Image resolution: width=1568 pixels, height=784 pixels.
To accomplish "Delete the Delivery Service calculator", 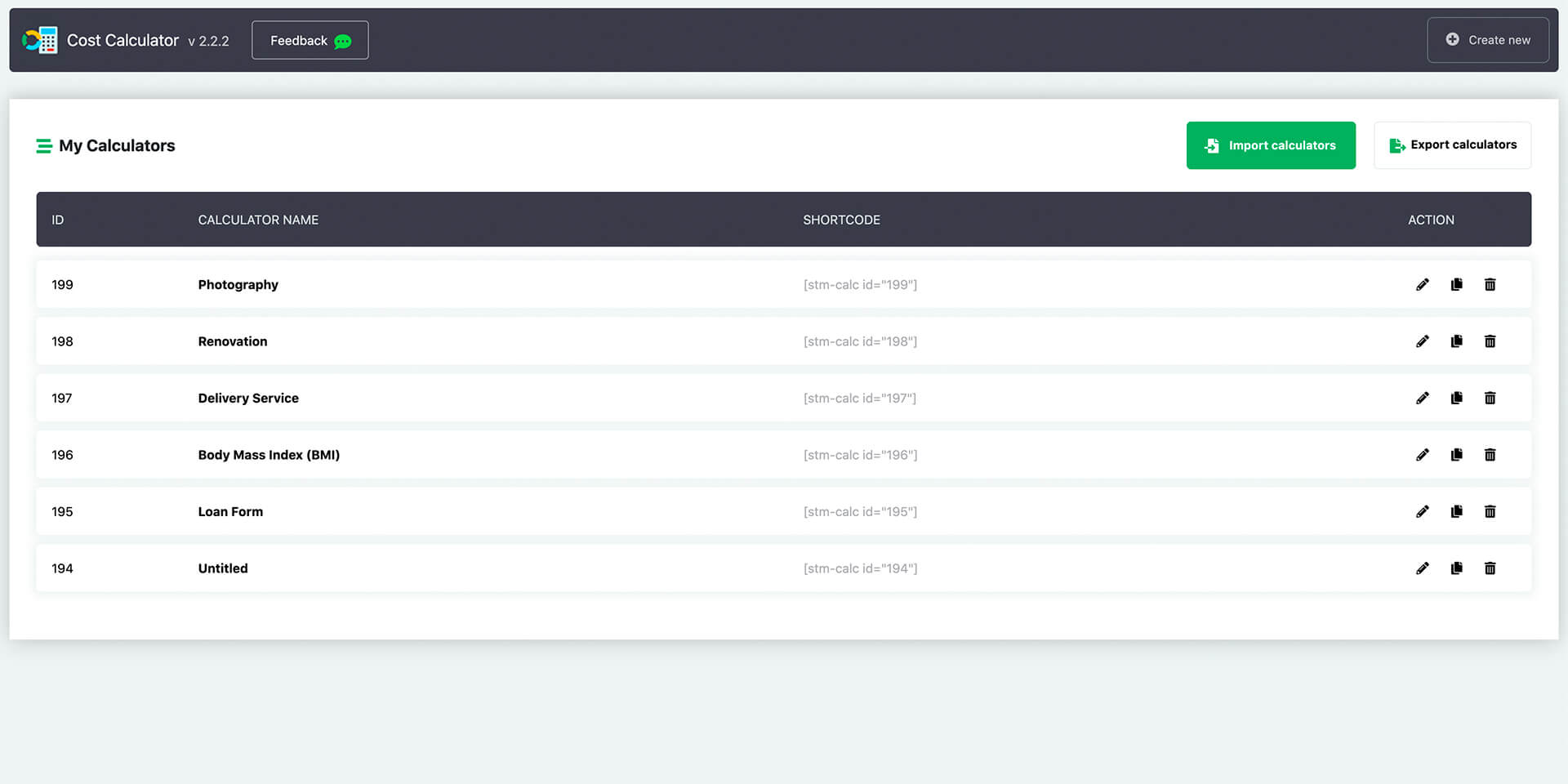I will (1490, 398).
